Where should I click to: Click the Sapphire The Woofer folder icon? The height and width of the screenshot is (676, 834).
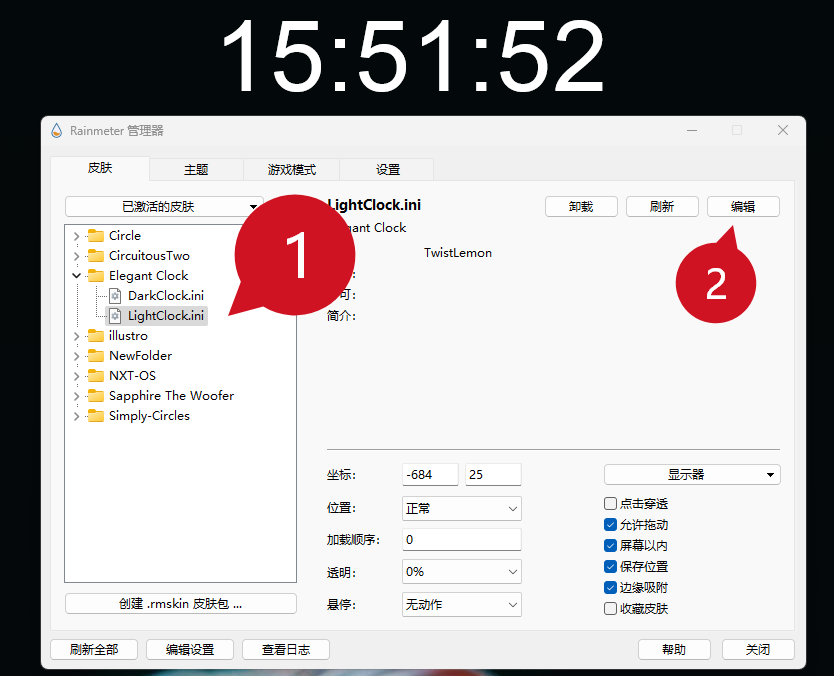pyautogui.click(x=96, y=396)
